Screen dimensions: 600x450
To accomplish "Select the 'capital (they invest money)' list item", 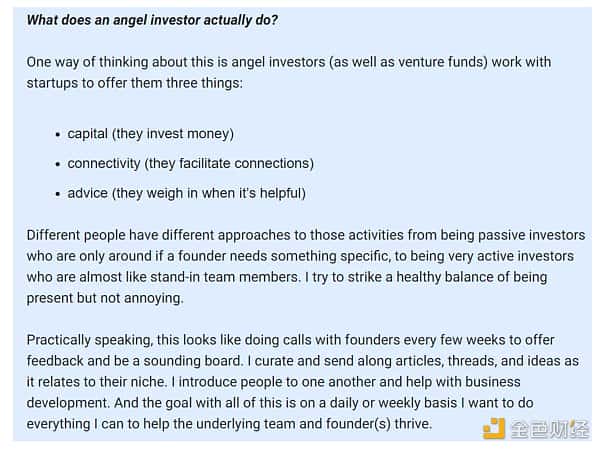I will click(x=150, y=134).
